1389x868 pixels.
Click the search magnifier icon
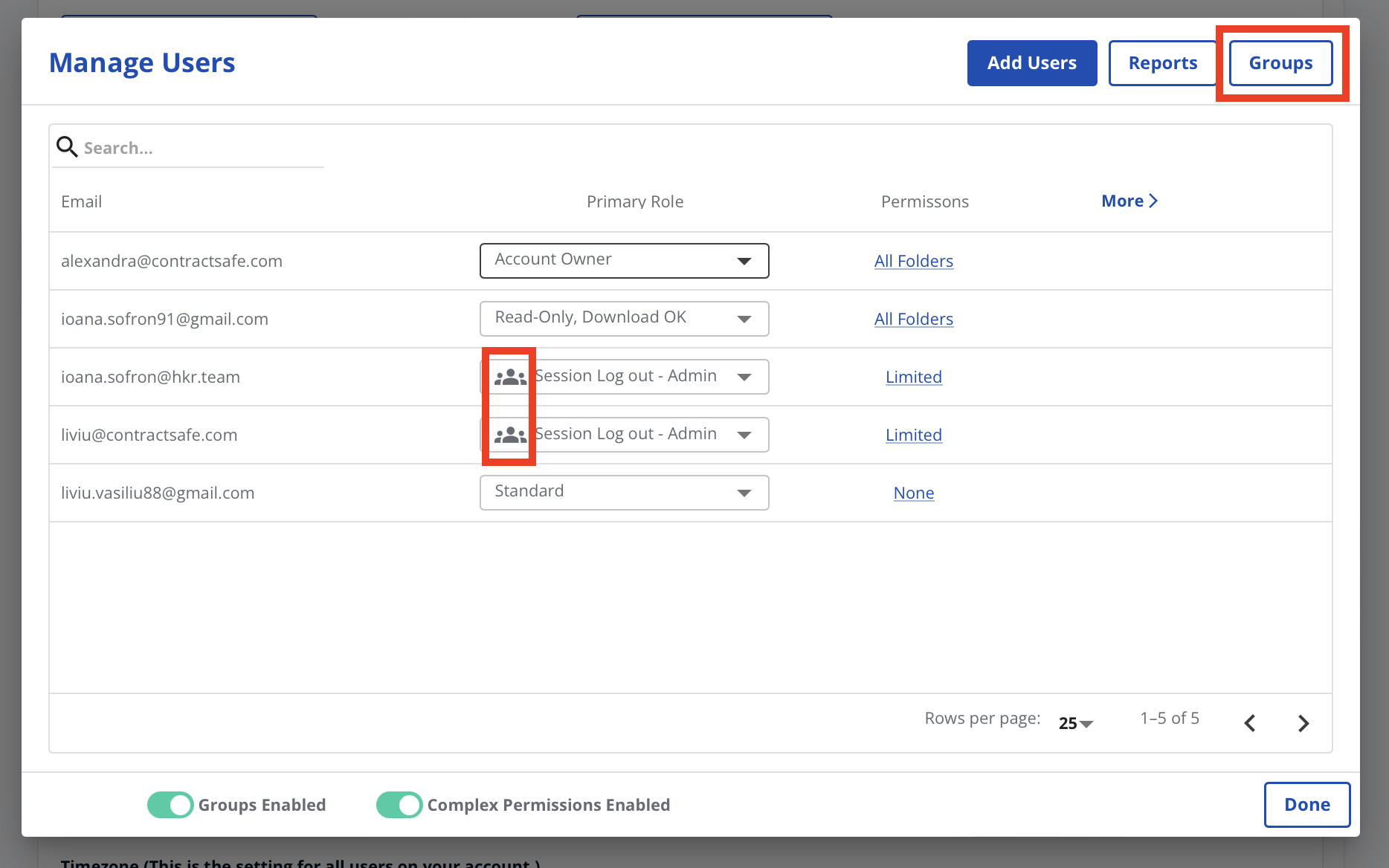tap(67, 146)
